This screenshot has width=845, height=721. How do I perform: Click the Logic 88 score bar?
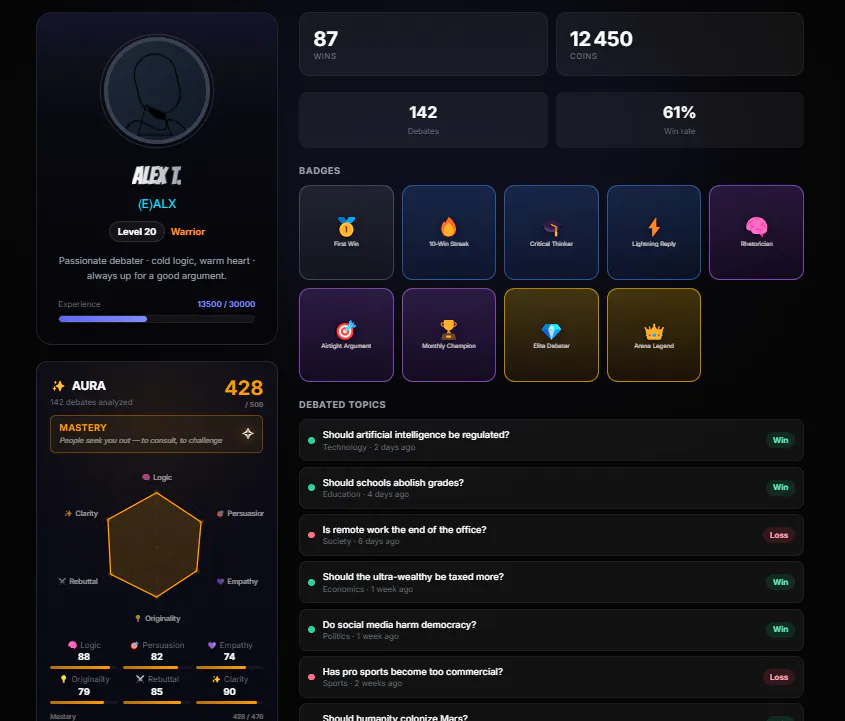(x=84, y=668)
